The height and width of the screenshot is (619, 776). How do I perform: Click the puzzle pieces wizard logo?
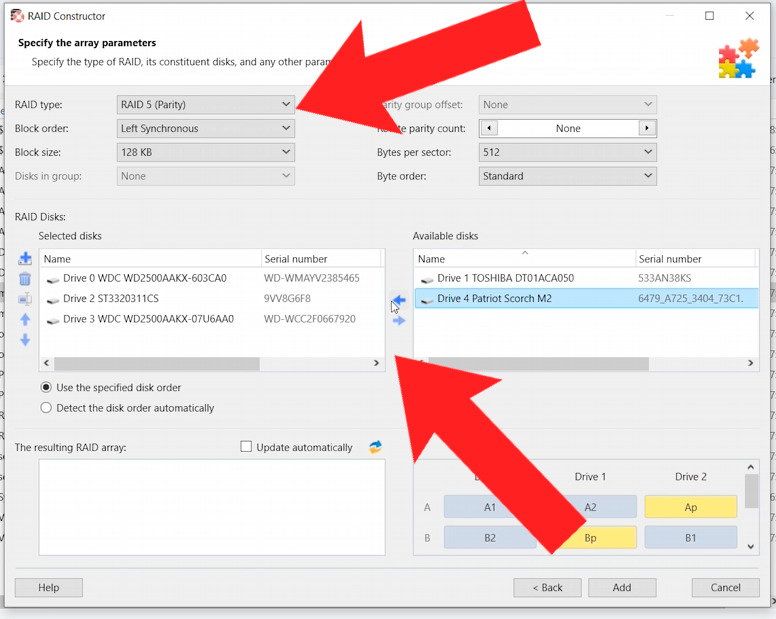pyautogui.click(x=738, y=58)
